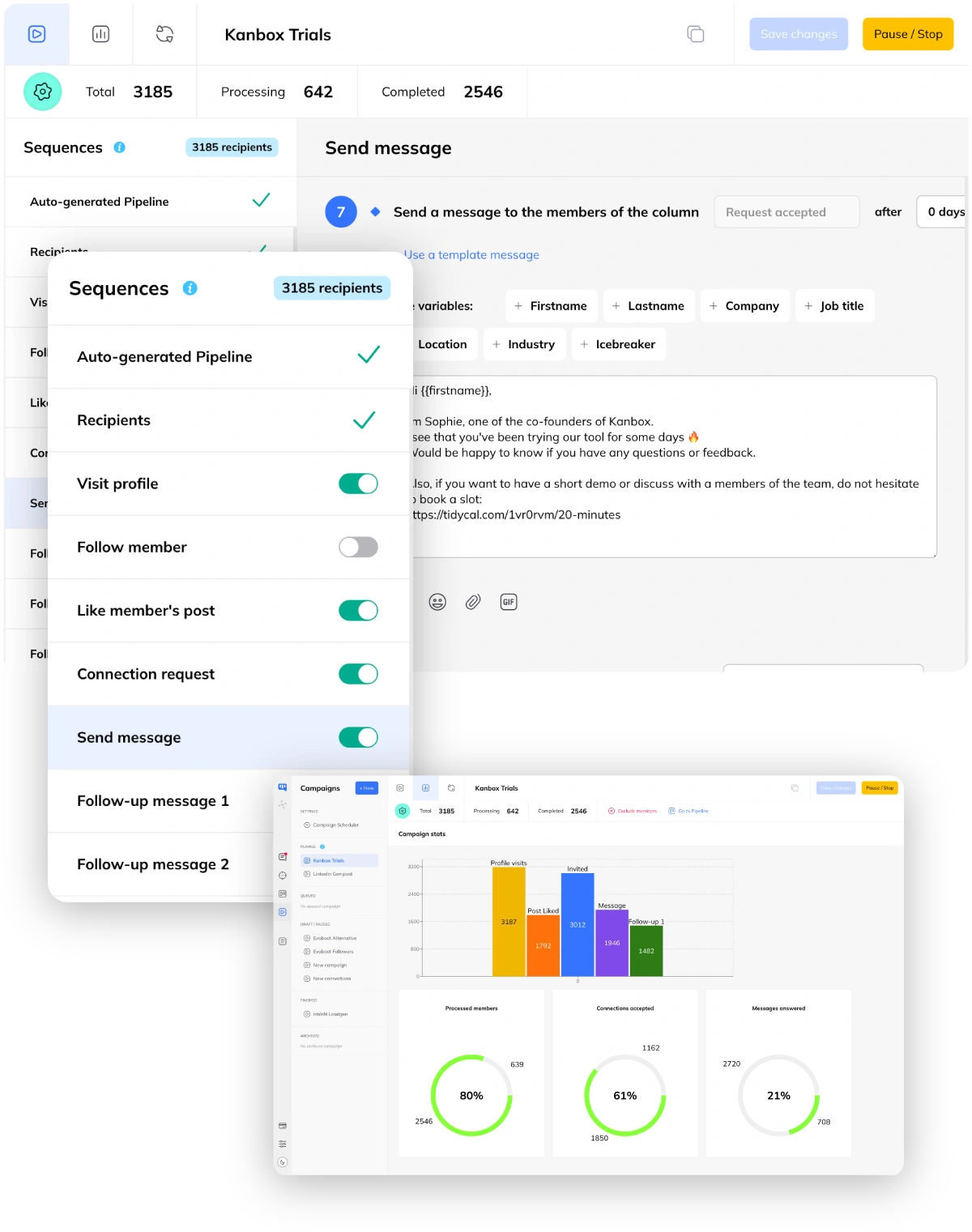The height and width of the screenshot is (1232, 972).
Task: Insert the Industry variable
Action: [x=524, y=344]
